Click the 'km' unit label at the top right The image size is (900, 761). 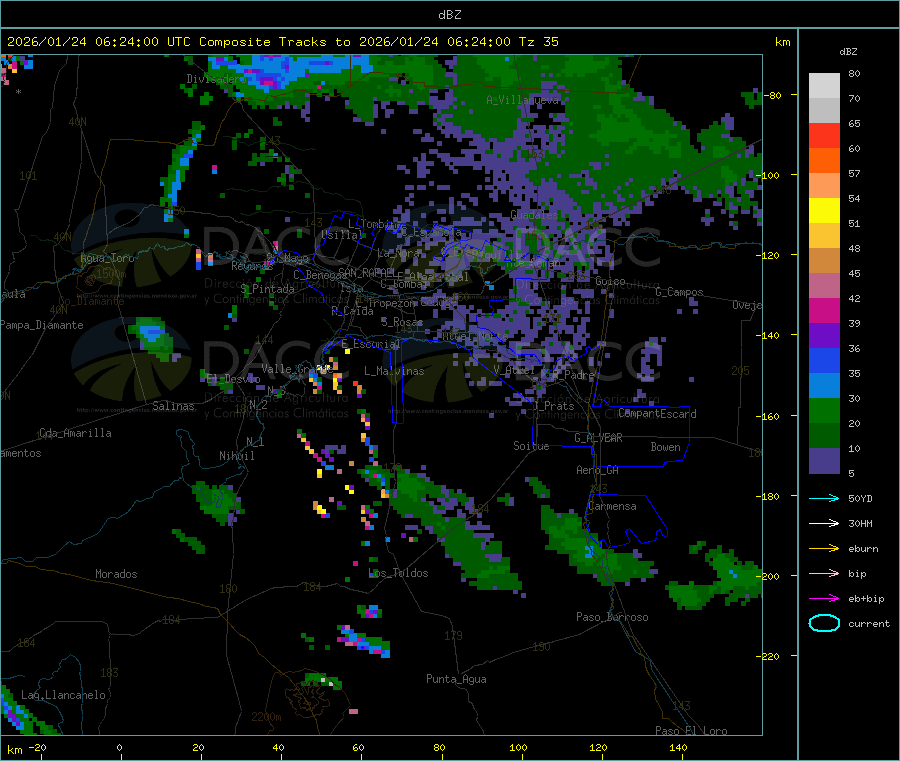pyautogui.click(x=782, y=42)
